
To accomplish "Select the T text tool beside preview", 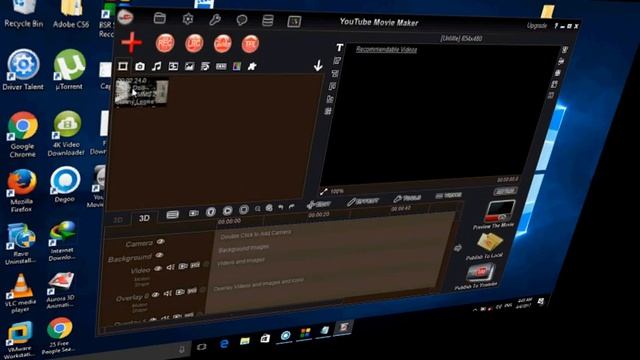I will point(340,48).
